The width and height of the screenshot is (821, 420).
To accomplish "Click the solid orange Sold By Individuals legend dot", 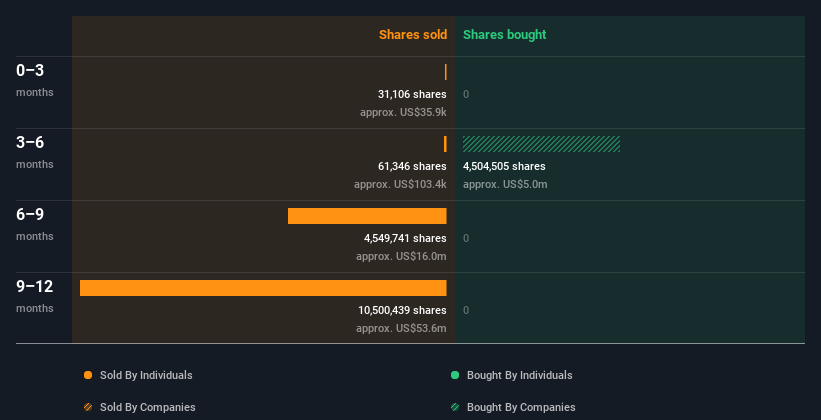I will pos(88,375).
